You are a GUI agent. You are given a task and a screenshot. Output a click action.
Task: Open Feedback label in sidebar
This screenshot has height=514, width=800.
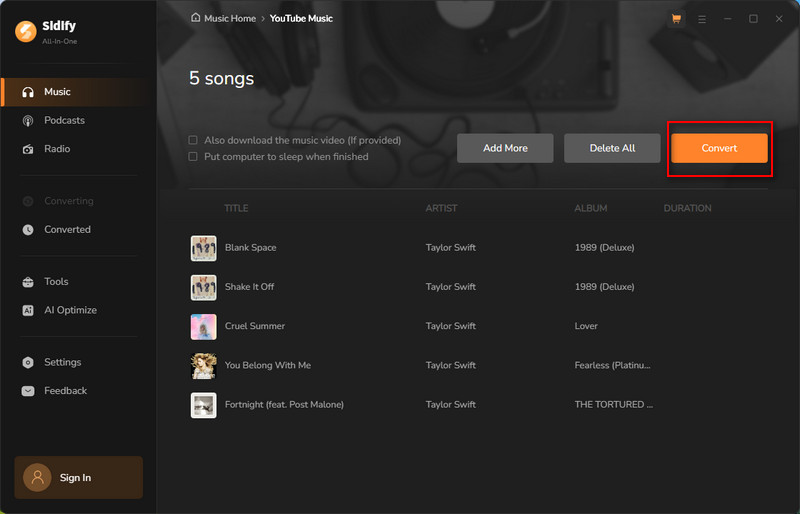coord(65,391)
